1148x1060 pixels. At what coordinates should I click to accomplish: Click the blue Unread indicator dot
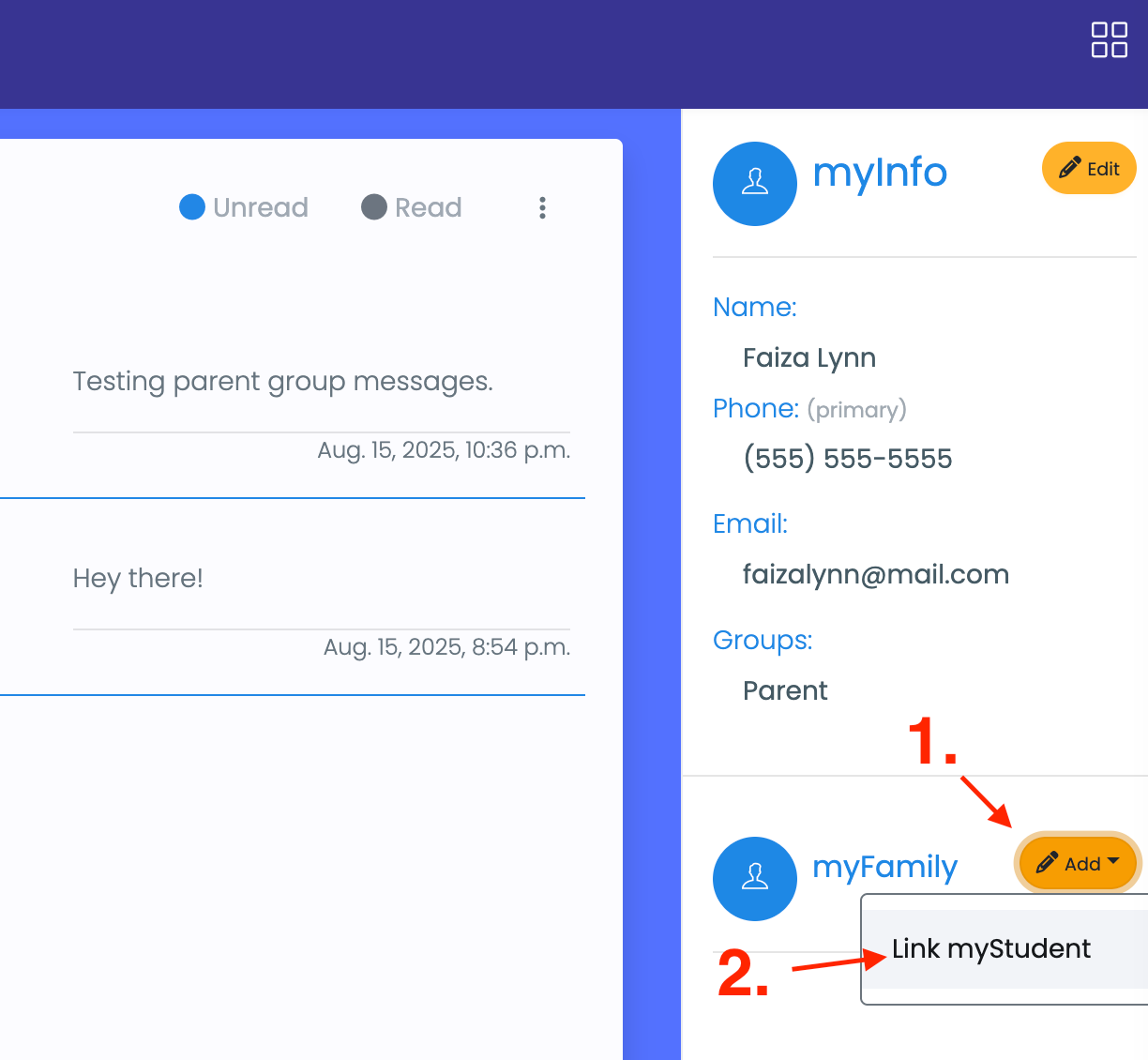[191, 206]
